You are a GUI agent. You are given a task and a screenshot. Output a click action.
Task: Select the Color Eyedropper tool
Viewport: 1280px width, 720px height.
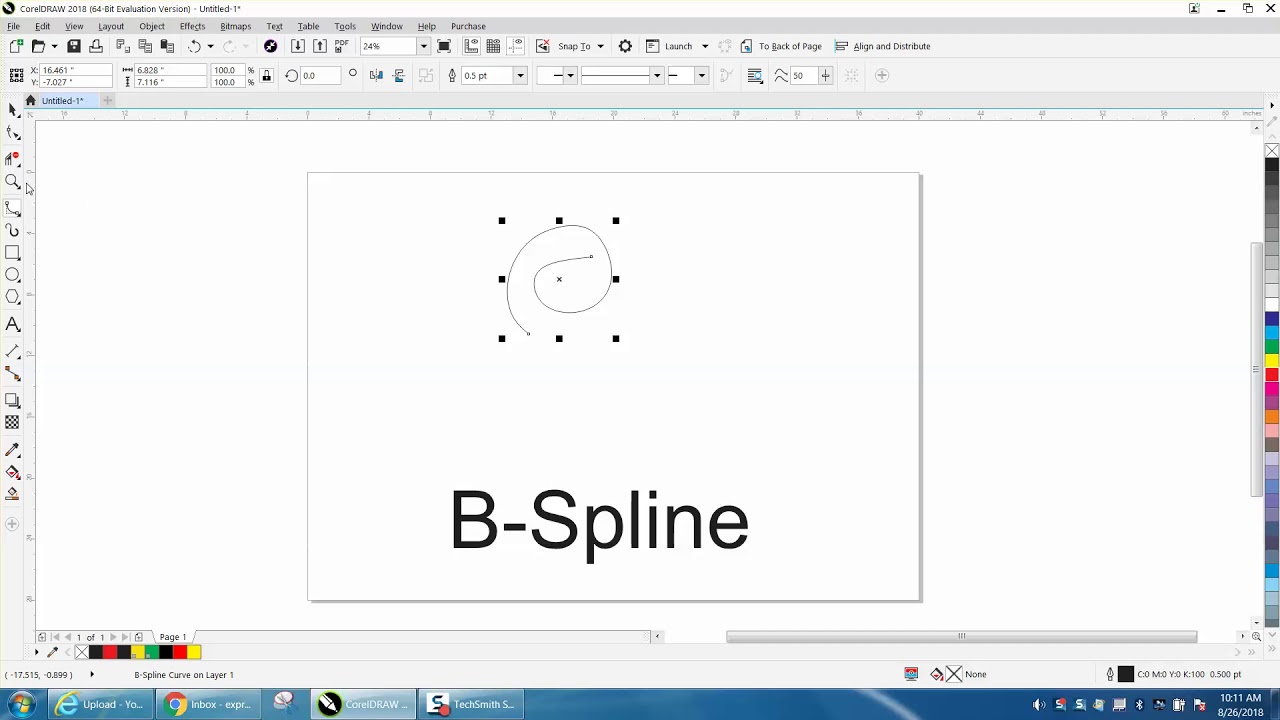(13, 449)
